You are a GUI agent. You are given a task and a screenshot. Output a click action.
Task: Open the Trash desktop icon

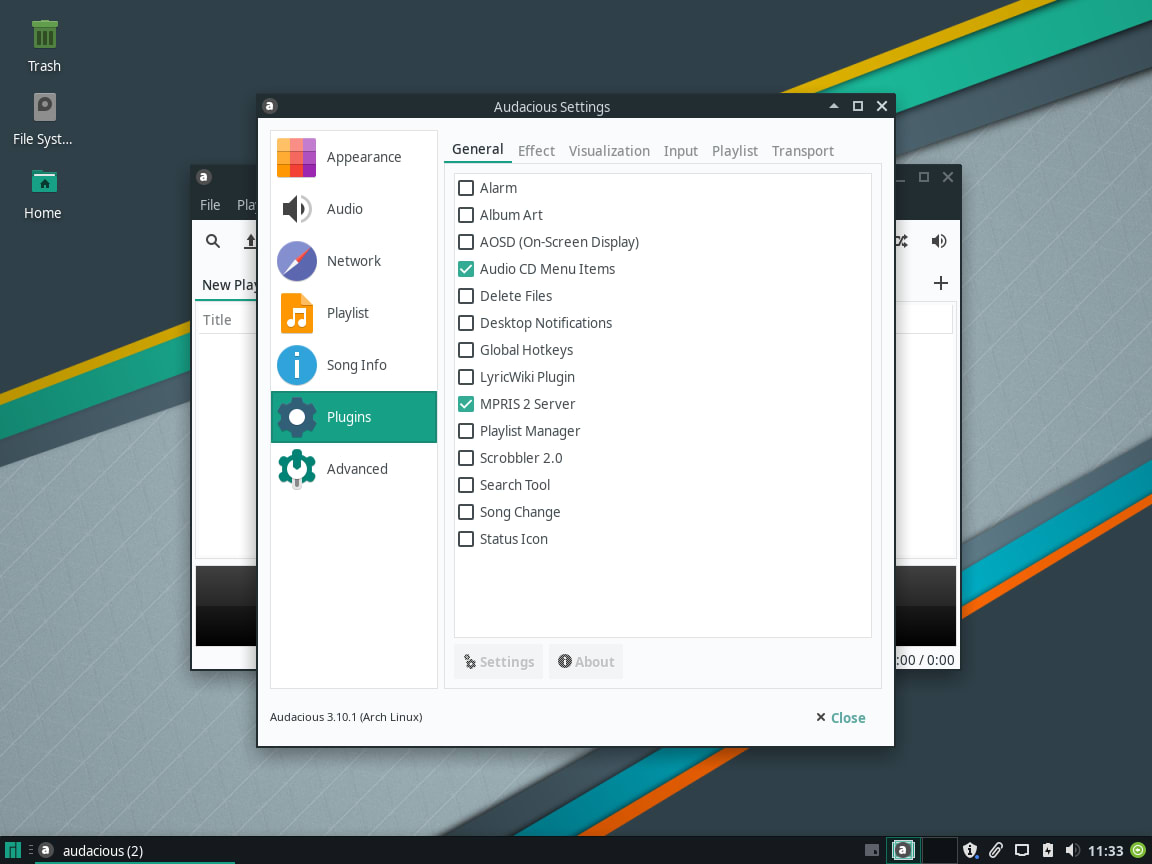[44, 46]
